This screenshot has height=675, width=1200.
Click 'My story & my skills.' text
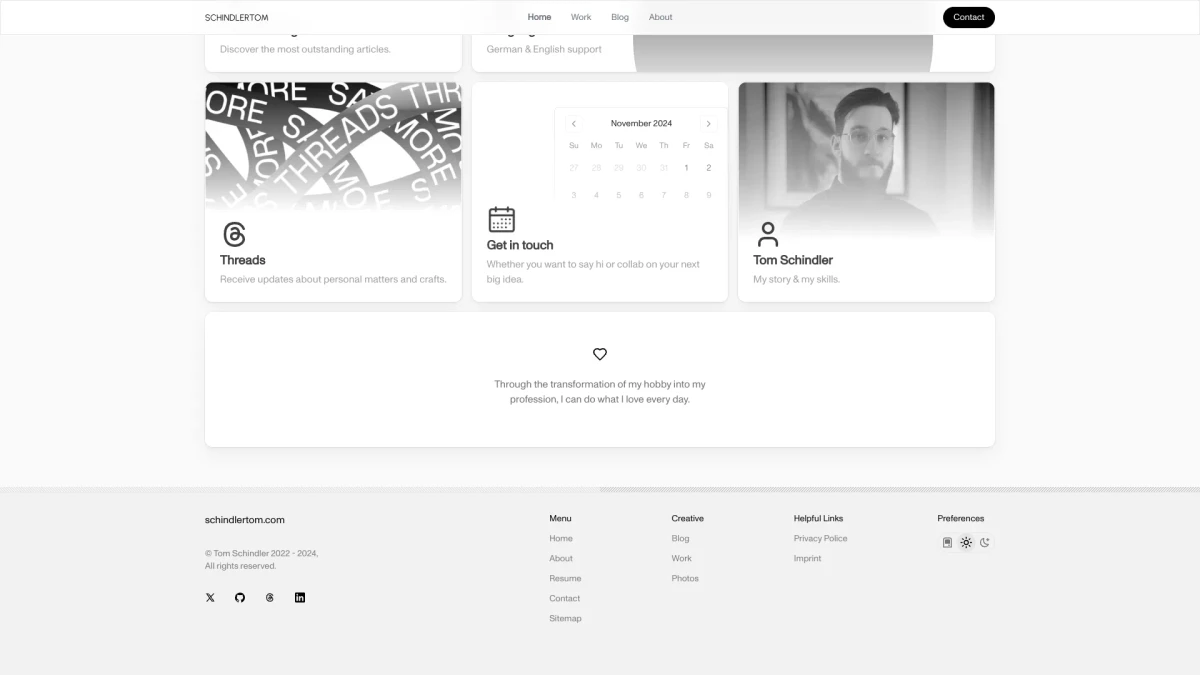(797, 280)
